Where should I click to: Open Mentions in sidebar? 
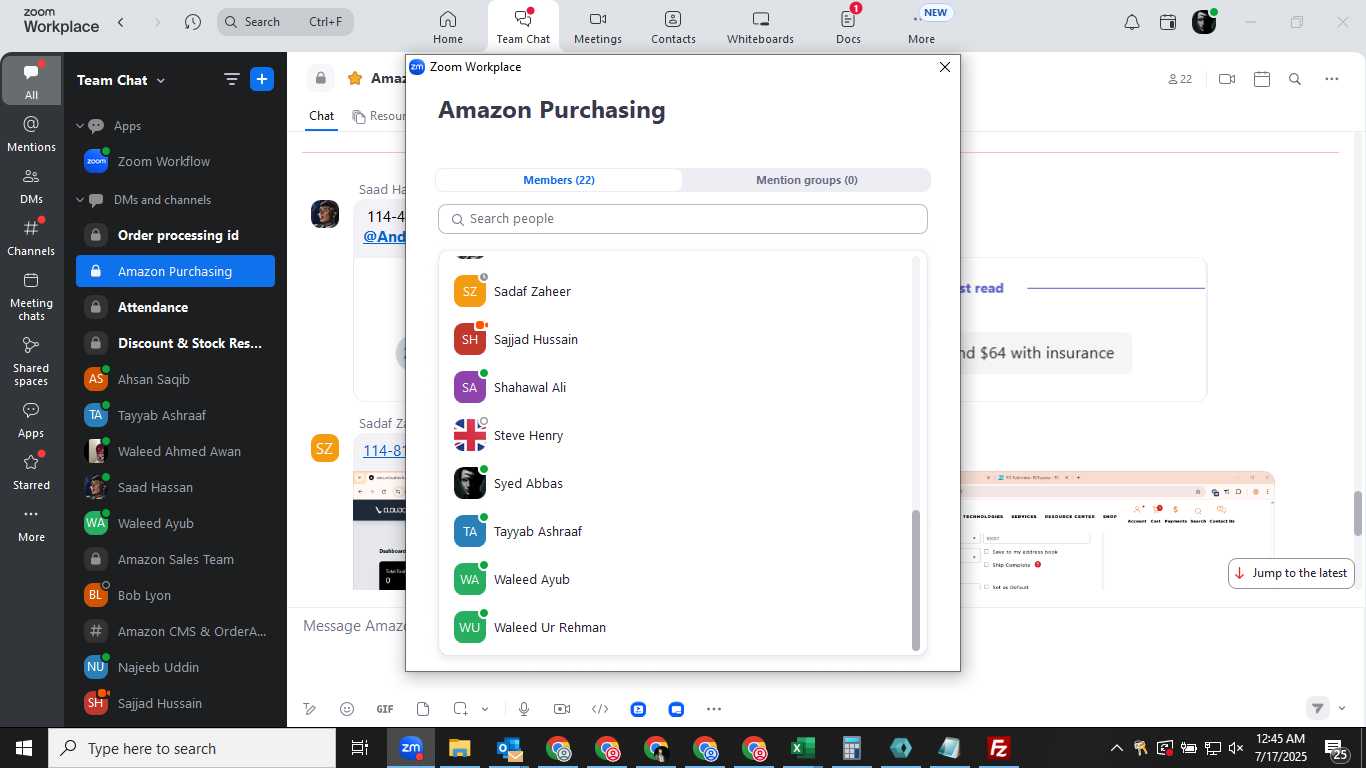tap(31, 134)
